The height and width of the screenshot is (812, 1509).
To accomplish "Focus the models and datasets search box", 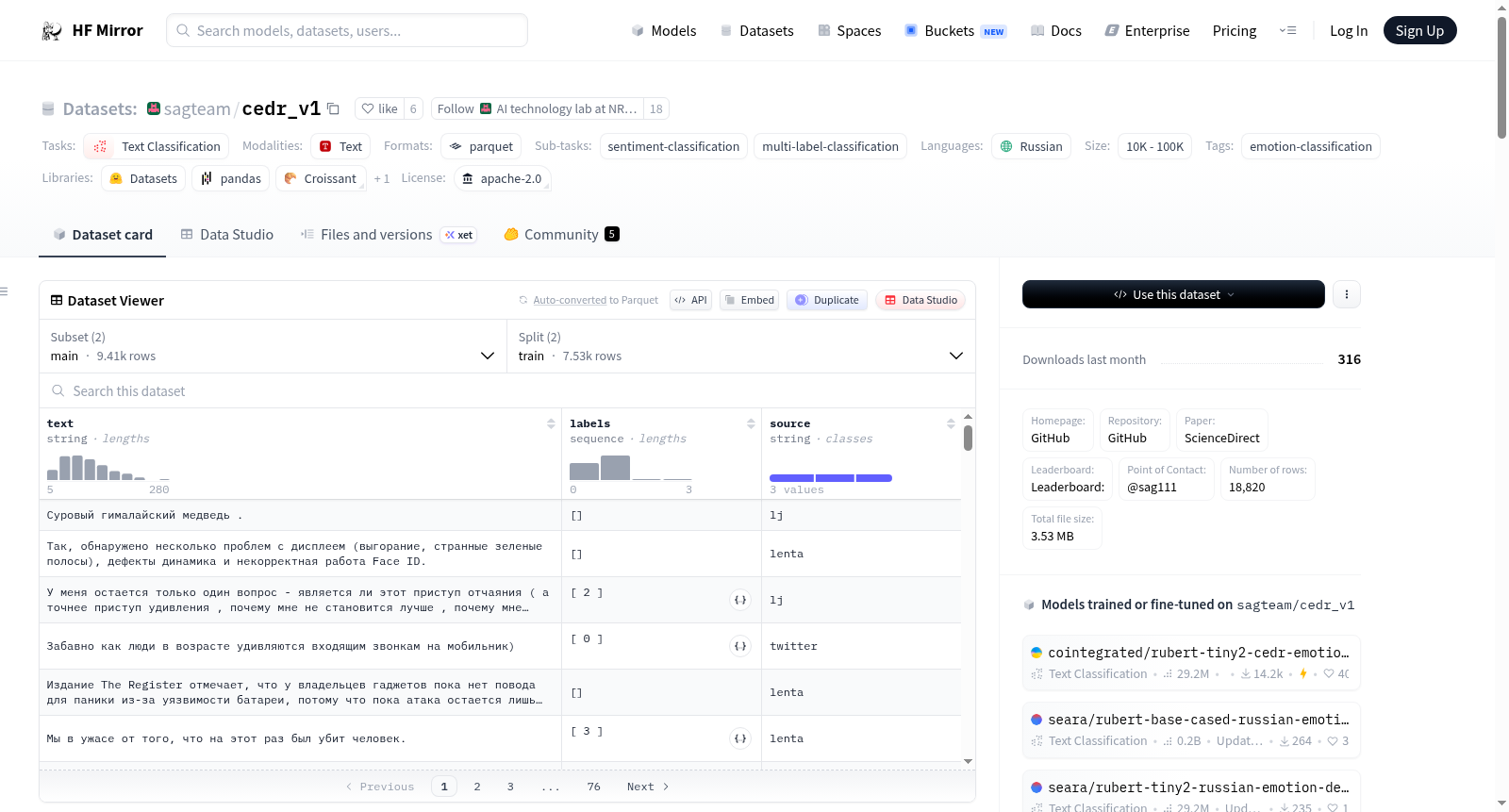I will point(347,30).
